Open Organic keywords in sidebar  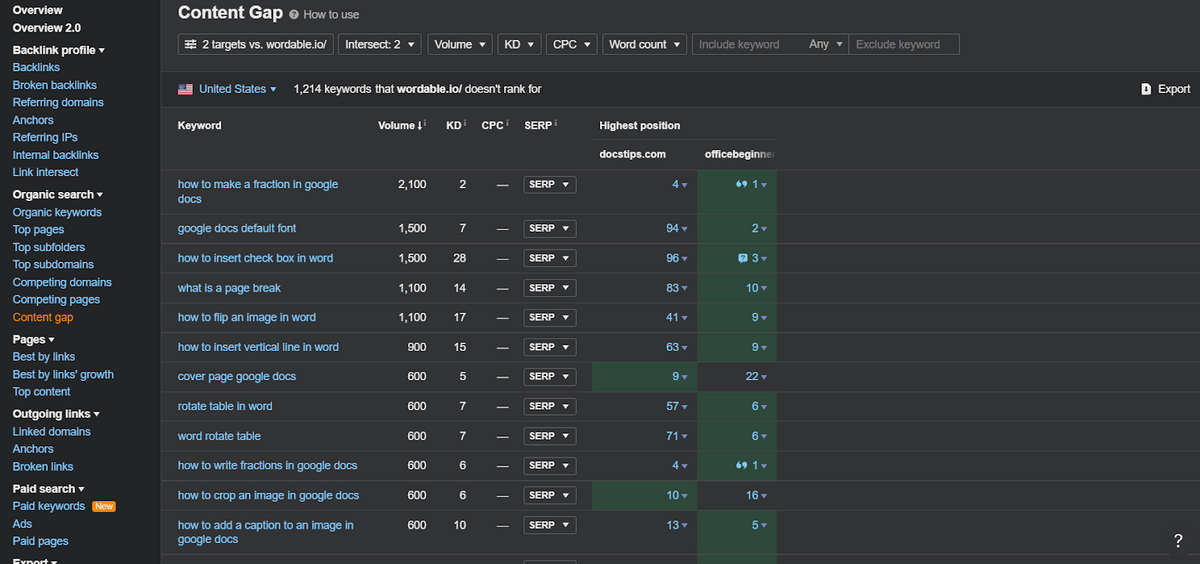57,212
